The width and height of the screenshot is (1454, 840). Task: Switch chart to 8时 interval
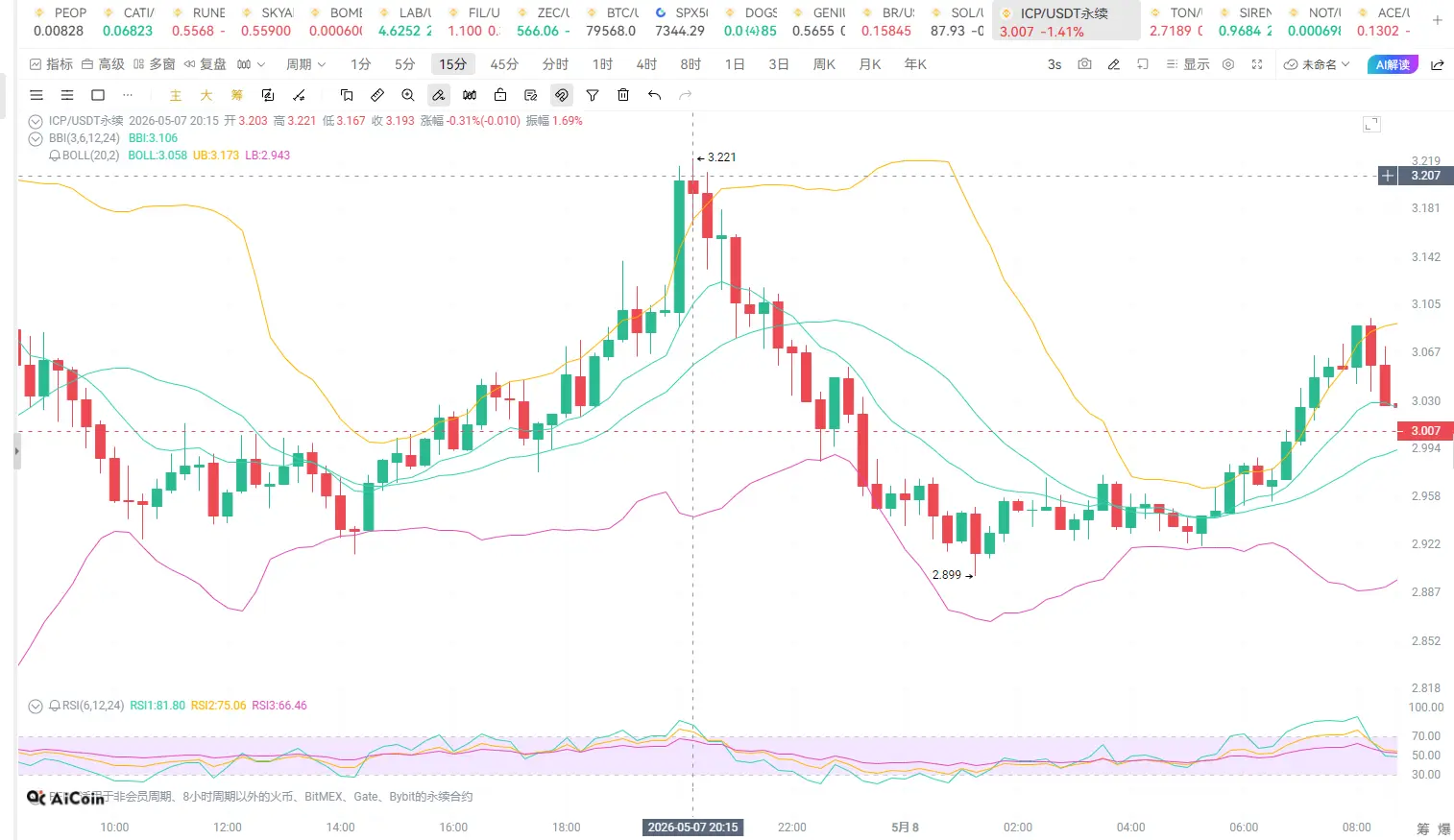click(691, 64)
